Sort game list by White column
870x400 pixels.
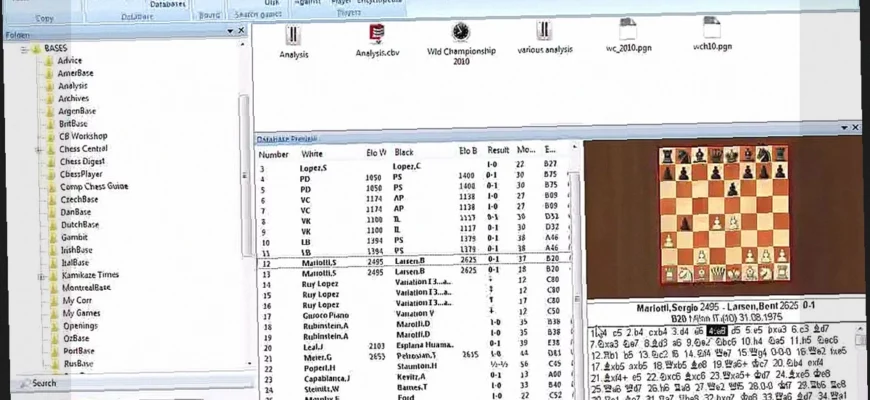click(x=312, y=154)
